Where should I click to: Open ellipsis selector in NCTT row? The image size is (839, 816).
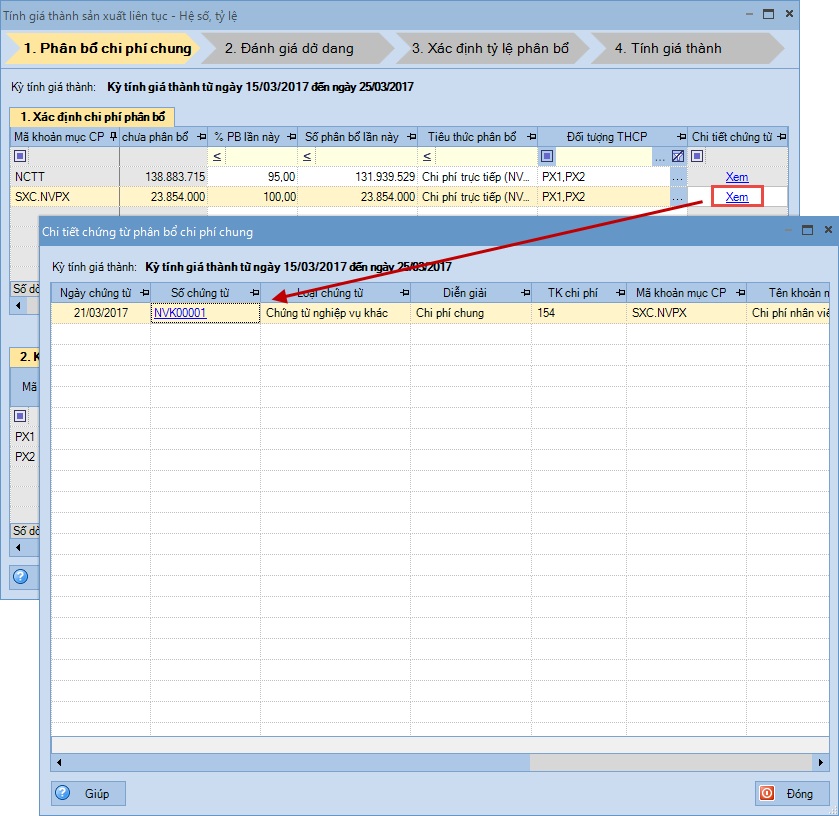pyautogui.click(x=678, y=177)
